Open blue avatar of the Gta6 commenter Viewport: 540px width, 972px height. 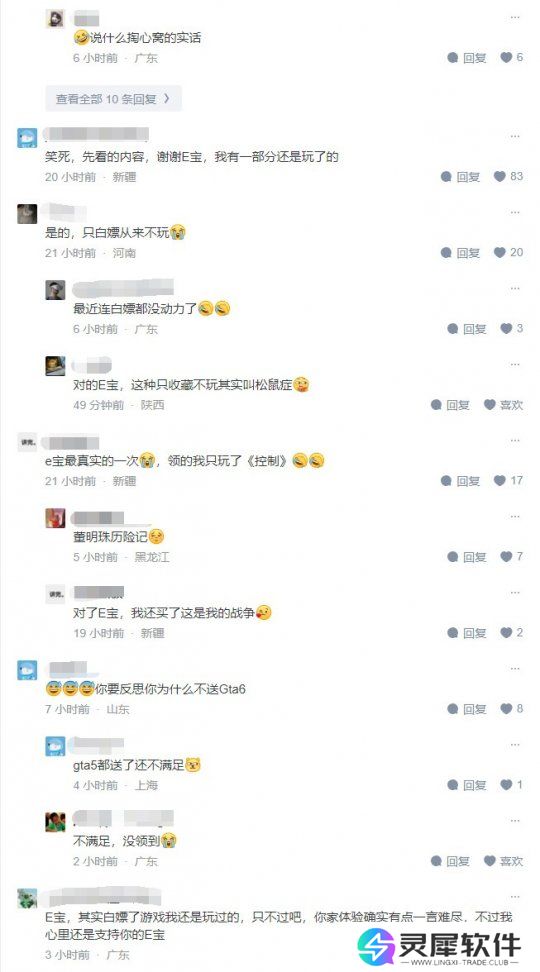[x=27, y=671]
